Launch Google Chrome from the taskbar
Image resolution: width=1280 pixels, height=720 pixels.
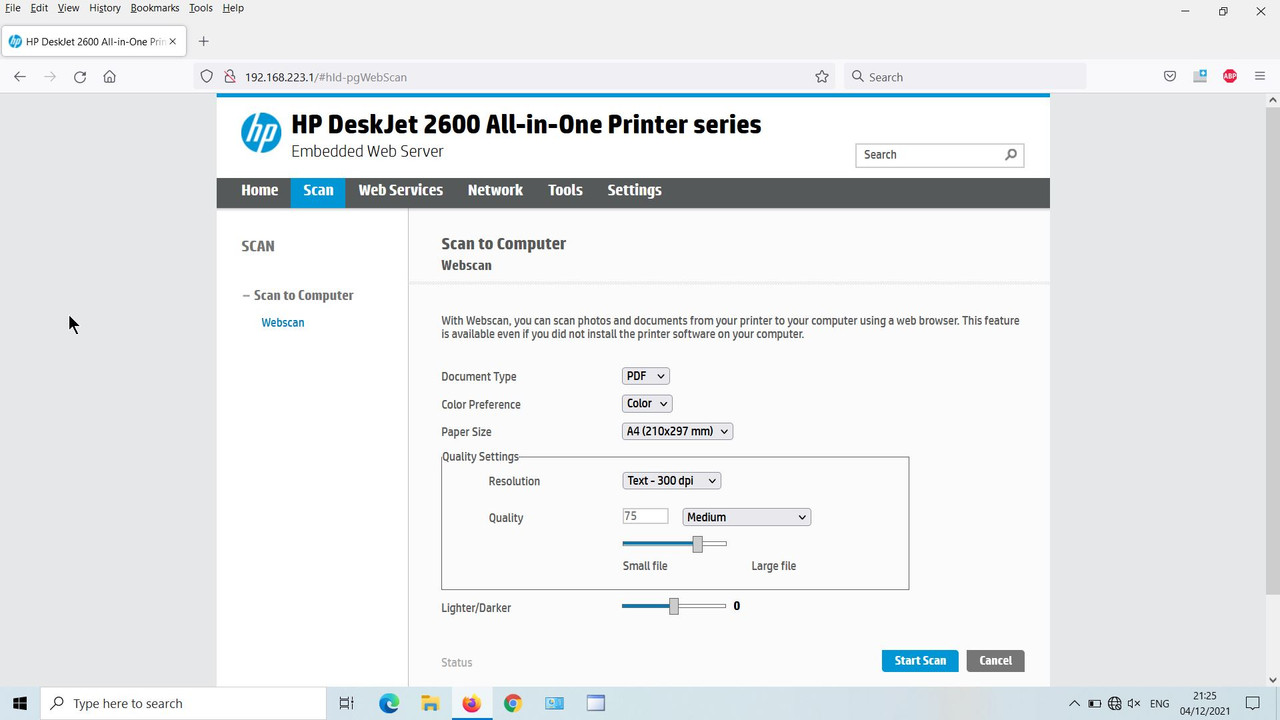pyautogui.click(x=513, y=703)
